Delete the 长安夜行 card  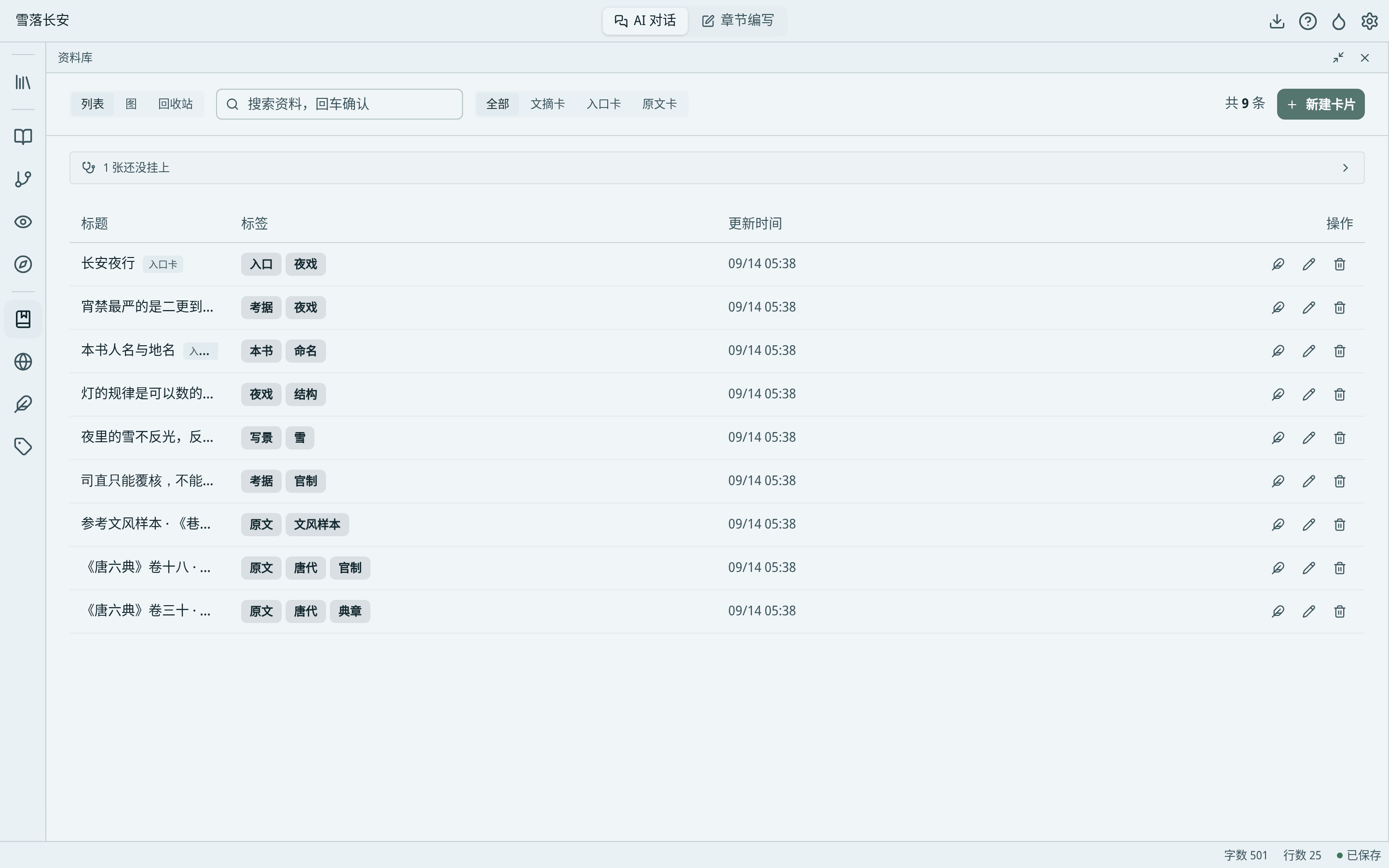tap(1340, 264)
